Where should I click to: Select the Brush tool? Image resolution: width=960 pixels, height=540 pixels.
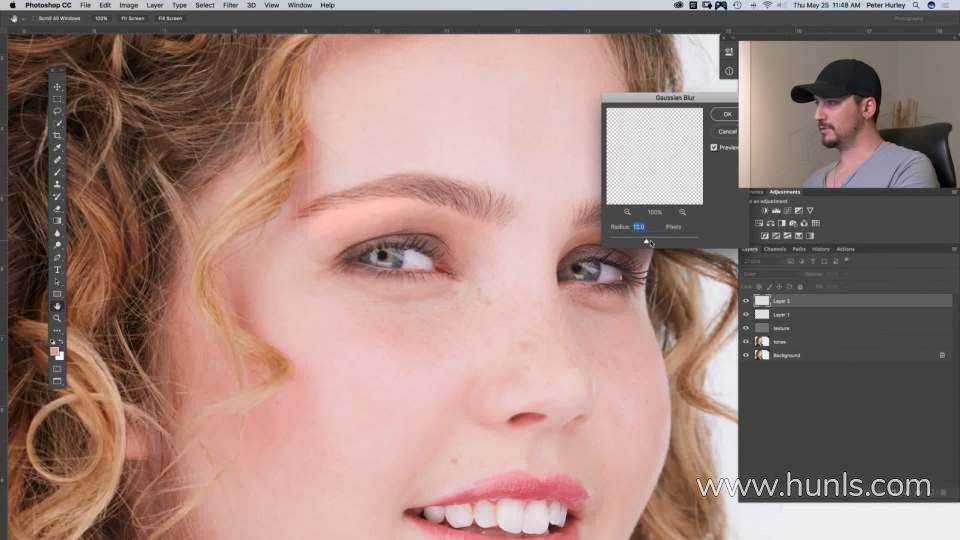(57, 172)
